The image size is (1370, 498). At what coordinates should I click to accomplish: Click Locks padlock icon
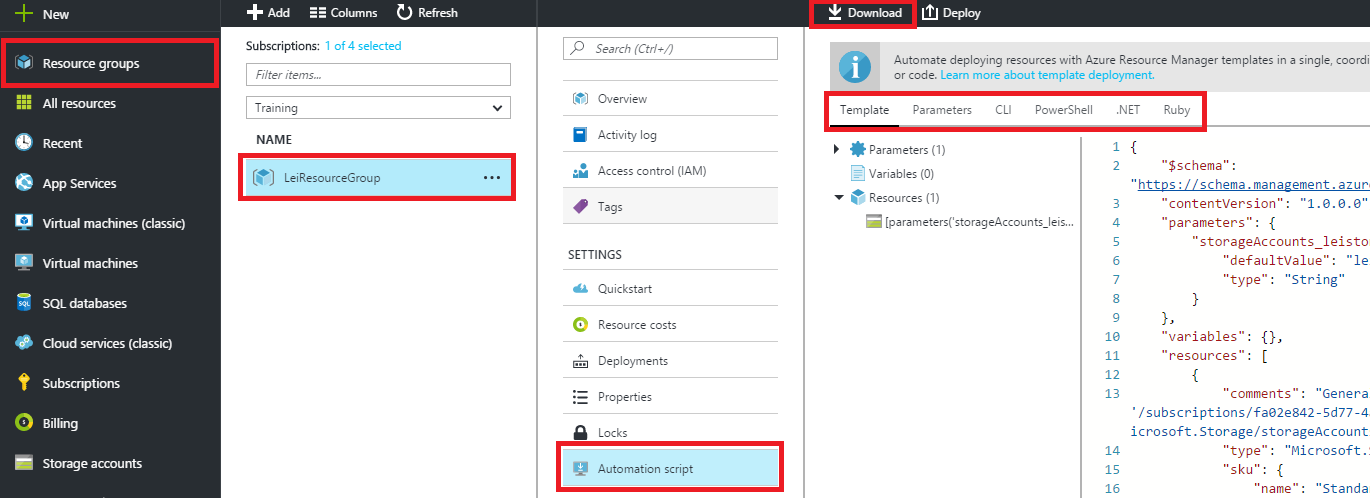coord(580,433)
